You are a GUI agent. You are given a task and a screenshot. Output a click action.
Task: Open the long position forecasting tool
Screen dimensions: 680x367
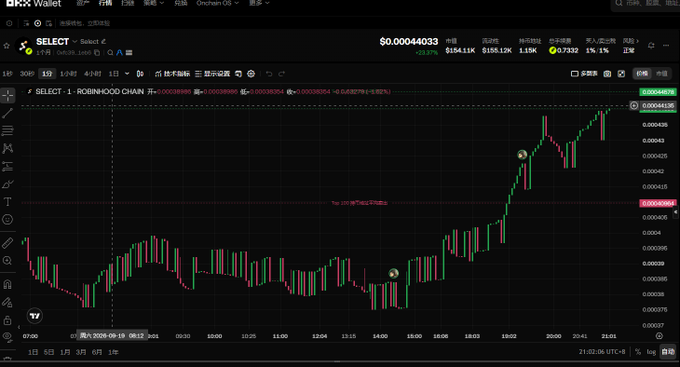pyautogui.click(x=7, y=166)
